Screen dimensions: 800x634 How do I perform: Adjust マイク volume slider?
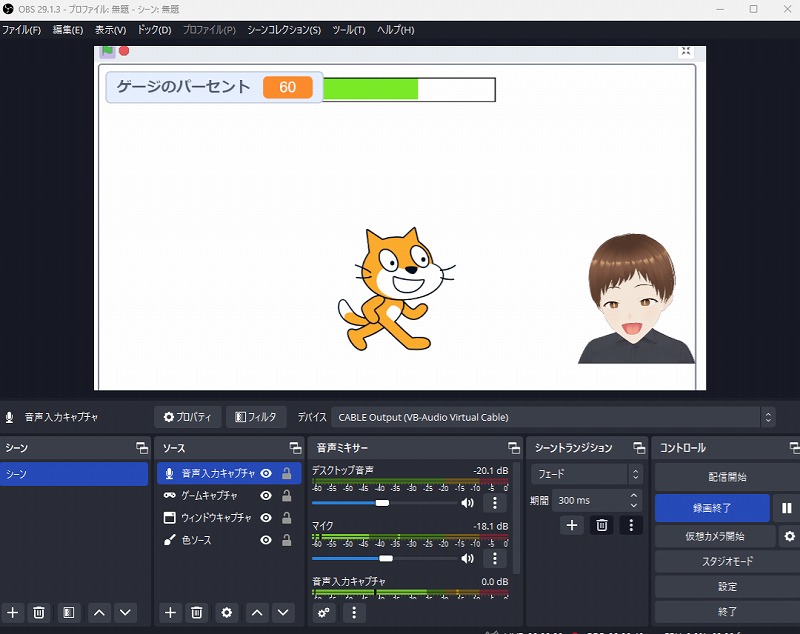(385, 559)
